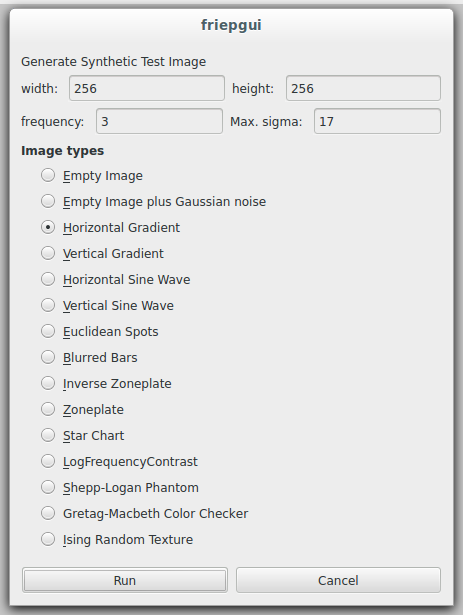Select Inverse Zoneplate radio button

[48, 383]
